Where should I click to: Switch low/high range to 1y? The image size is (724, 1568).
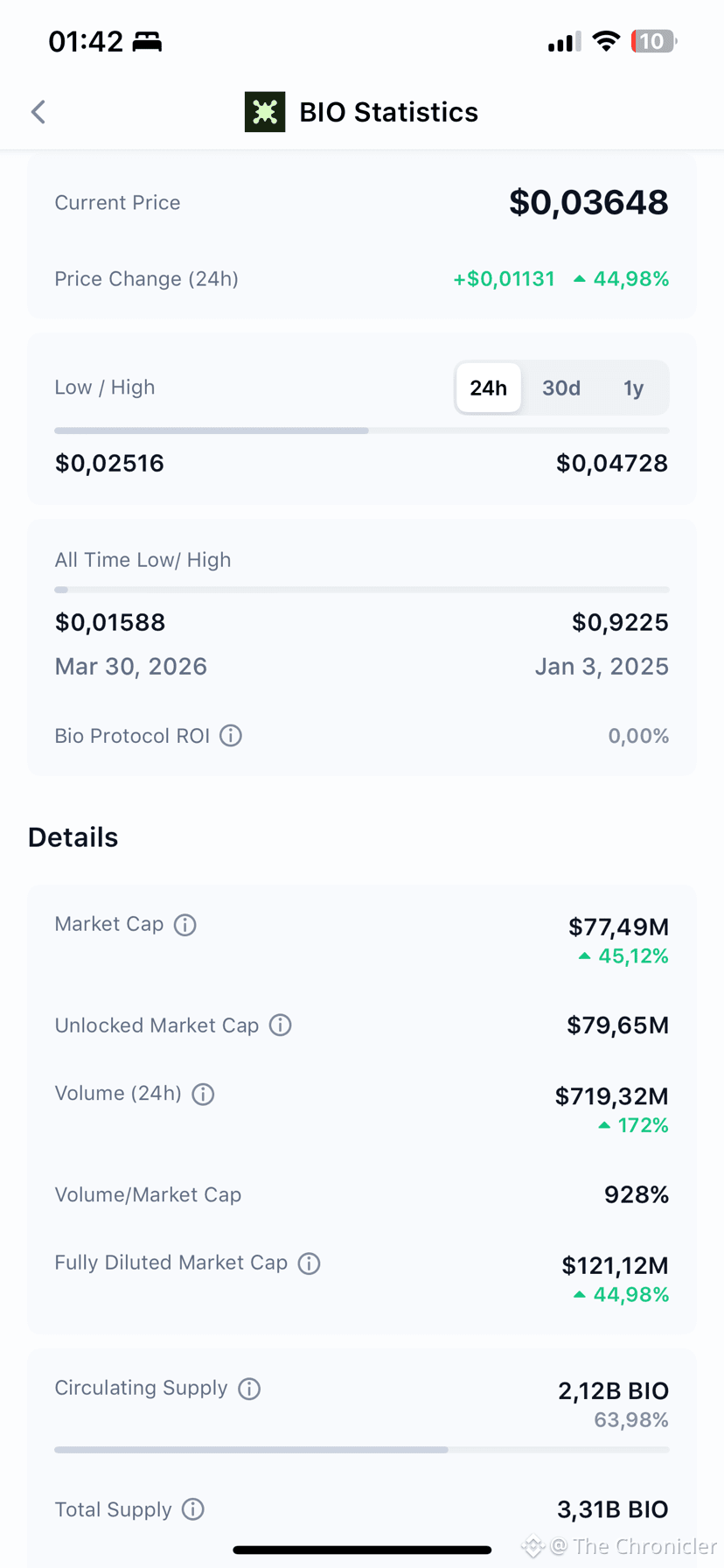[x=634, y=388]
